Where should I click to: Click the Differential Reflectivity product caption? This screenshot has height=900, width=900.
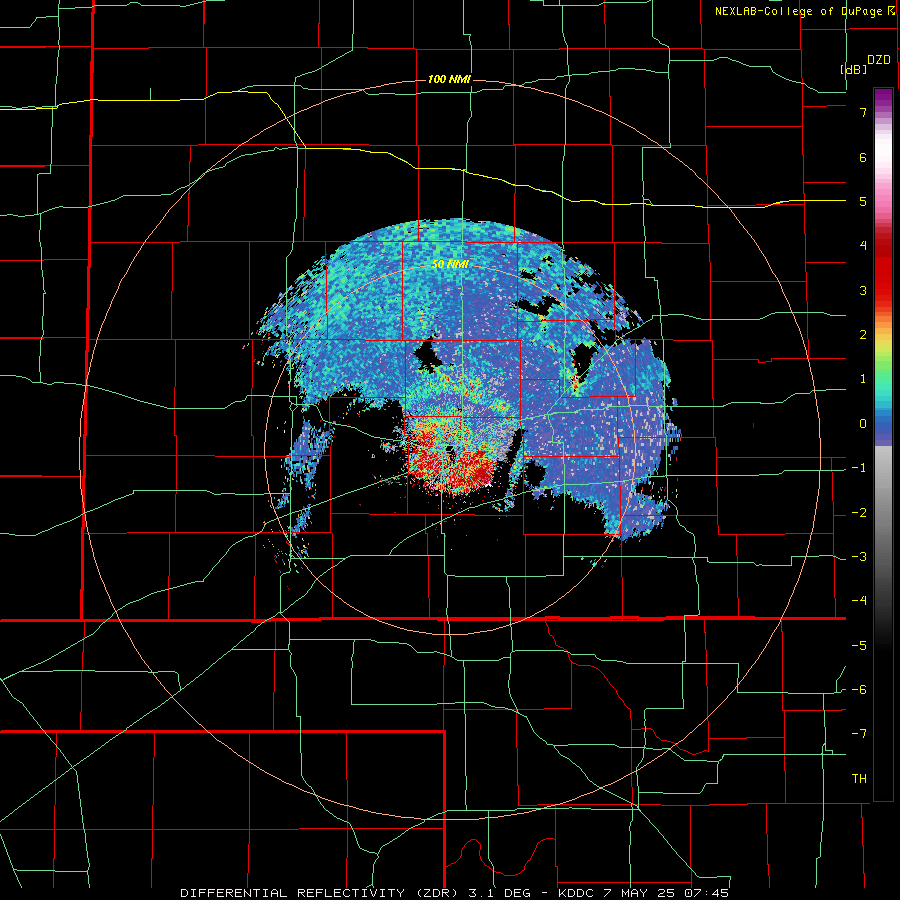455,893
